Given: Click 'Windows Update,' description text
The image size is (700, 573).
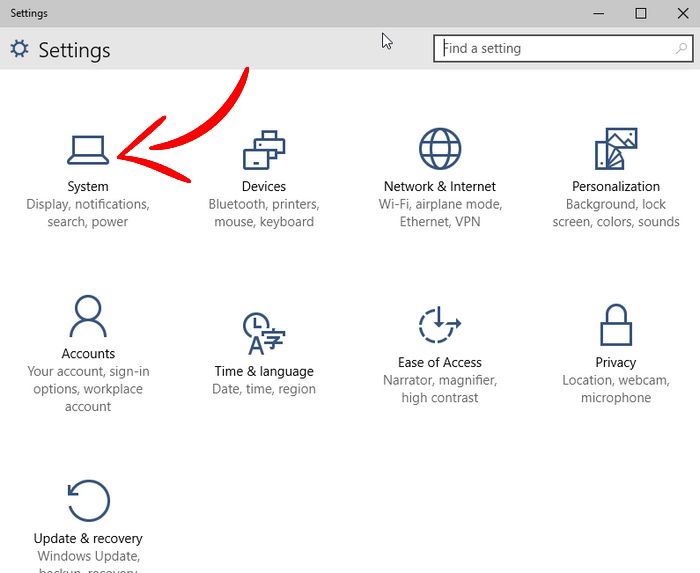Looking at the screenshot, I should click(88, 556).
